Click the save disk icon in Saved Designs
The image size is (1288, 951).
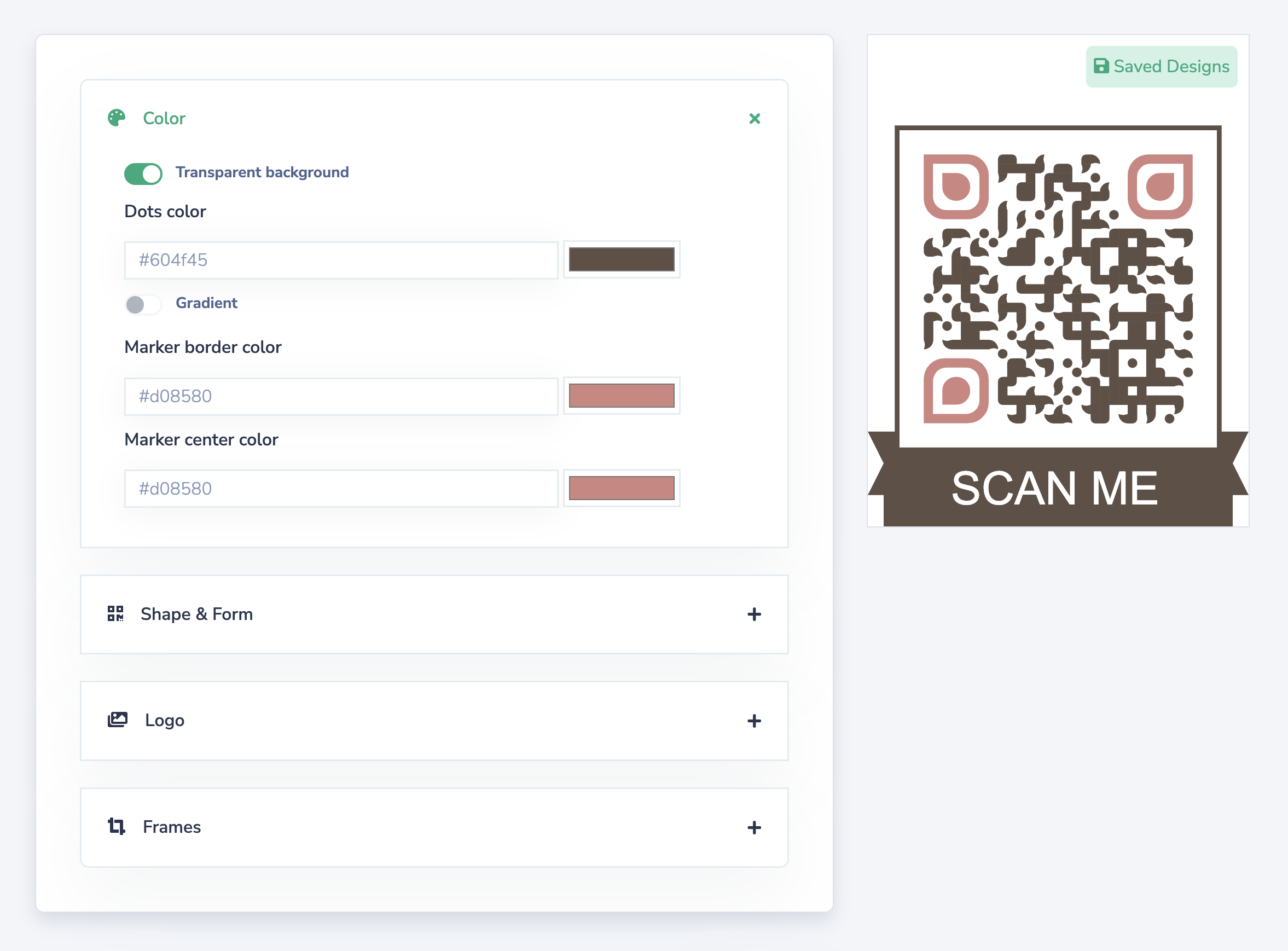[1101, 66]
